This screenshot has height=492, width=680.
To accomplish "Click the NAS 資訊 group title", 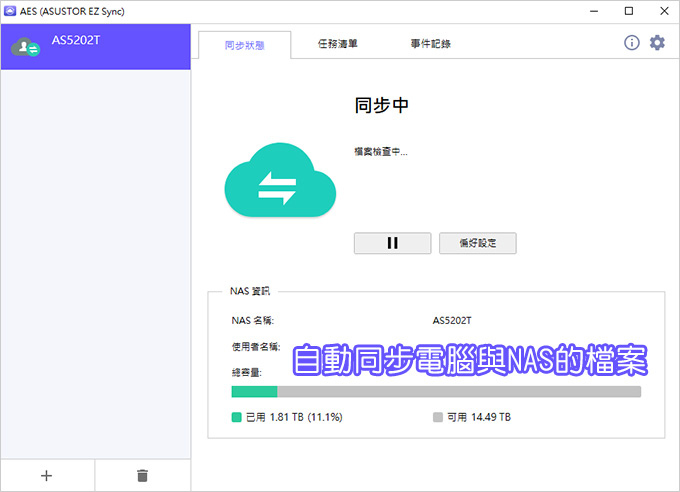I will coord(250,291).
